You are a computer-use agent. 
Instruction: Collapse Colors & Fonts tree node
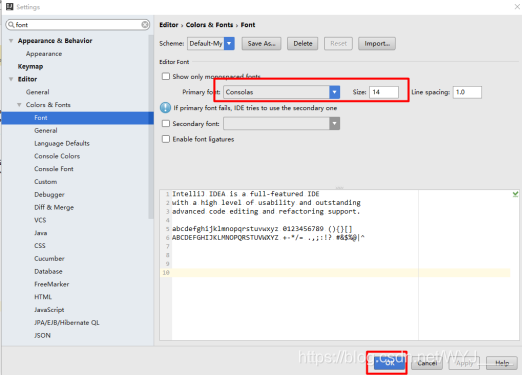click(19, 105)
